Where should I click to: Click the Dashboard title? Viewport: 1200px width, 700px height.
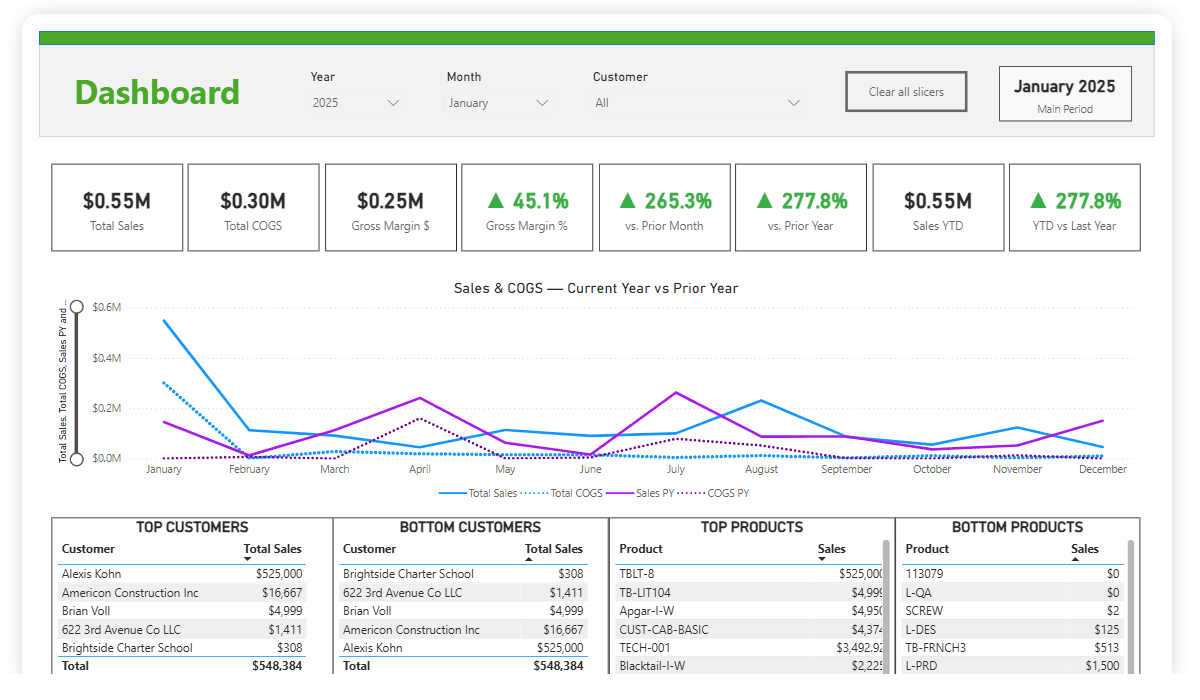click(157, 93)
